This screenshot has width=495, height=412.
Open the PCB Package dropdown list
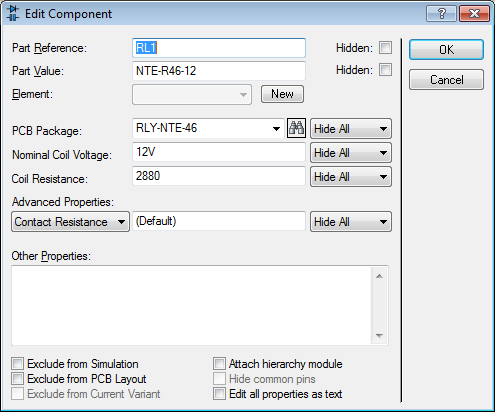[276, 129]
